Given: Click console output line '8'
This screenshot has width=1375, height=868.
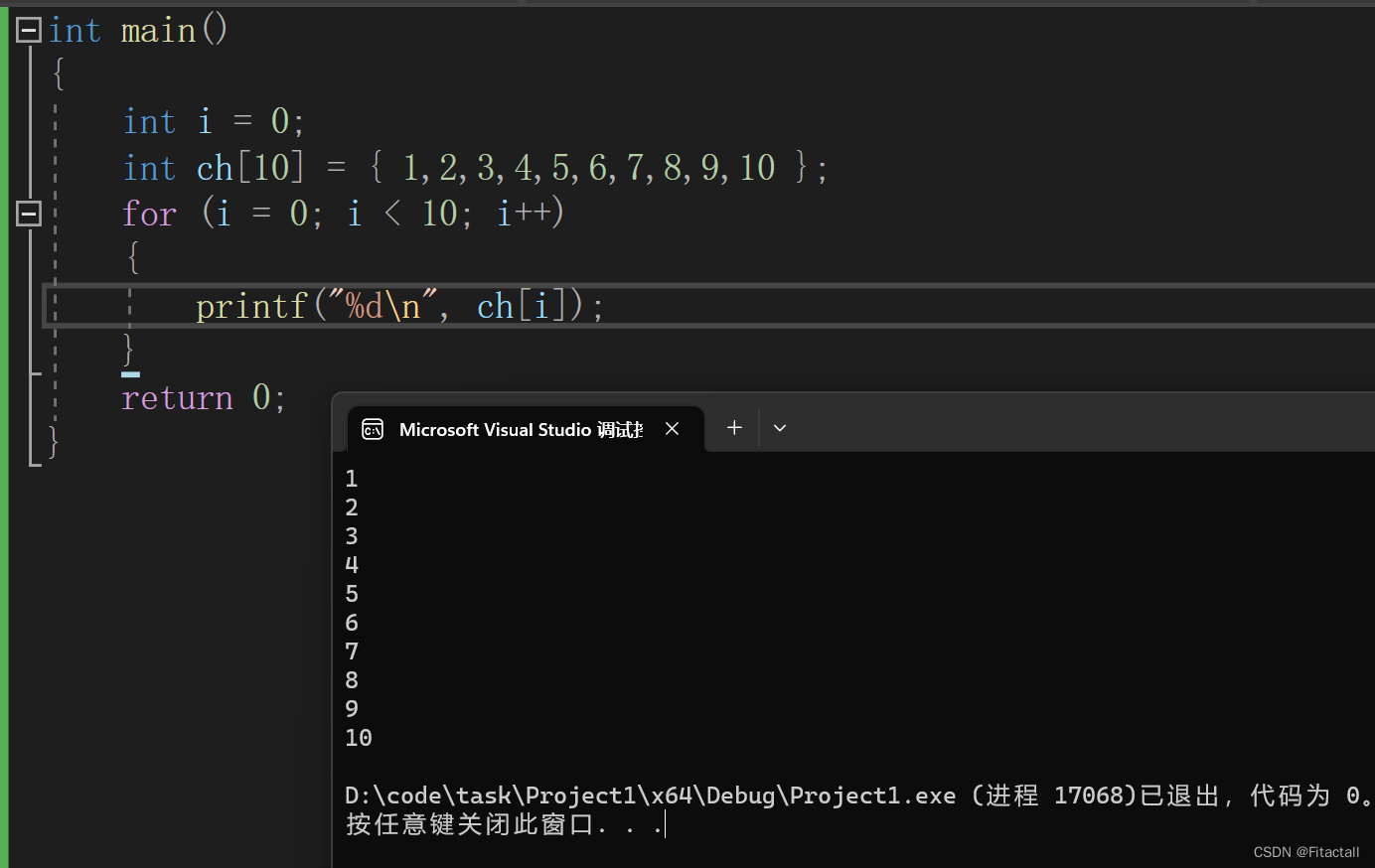Looking at the screenshot, I should tap(352, 680).
